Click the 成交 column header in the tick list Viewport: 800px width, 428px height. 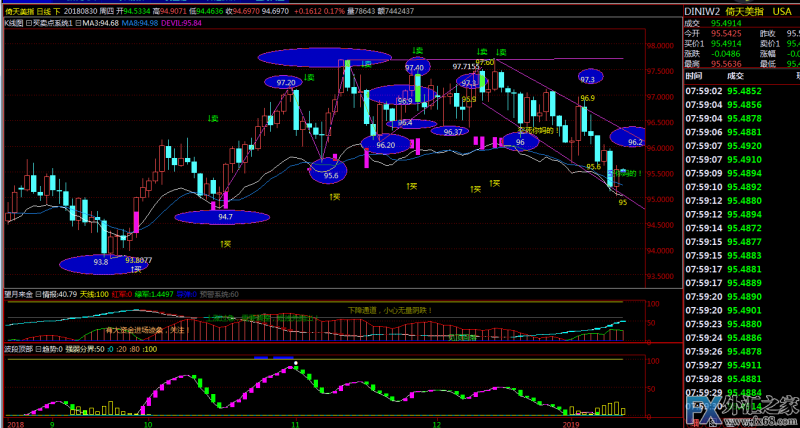click(736, 75)
